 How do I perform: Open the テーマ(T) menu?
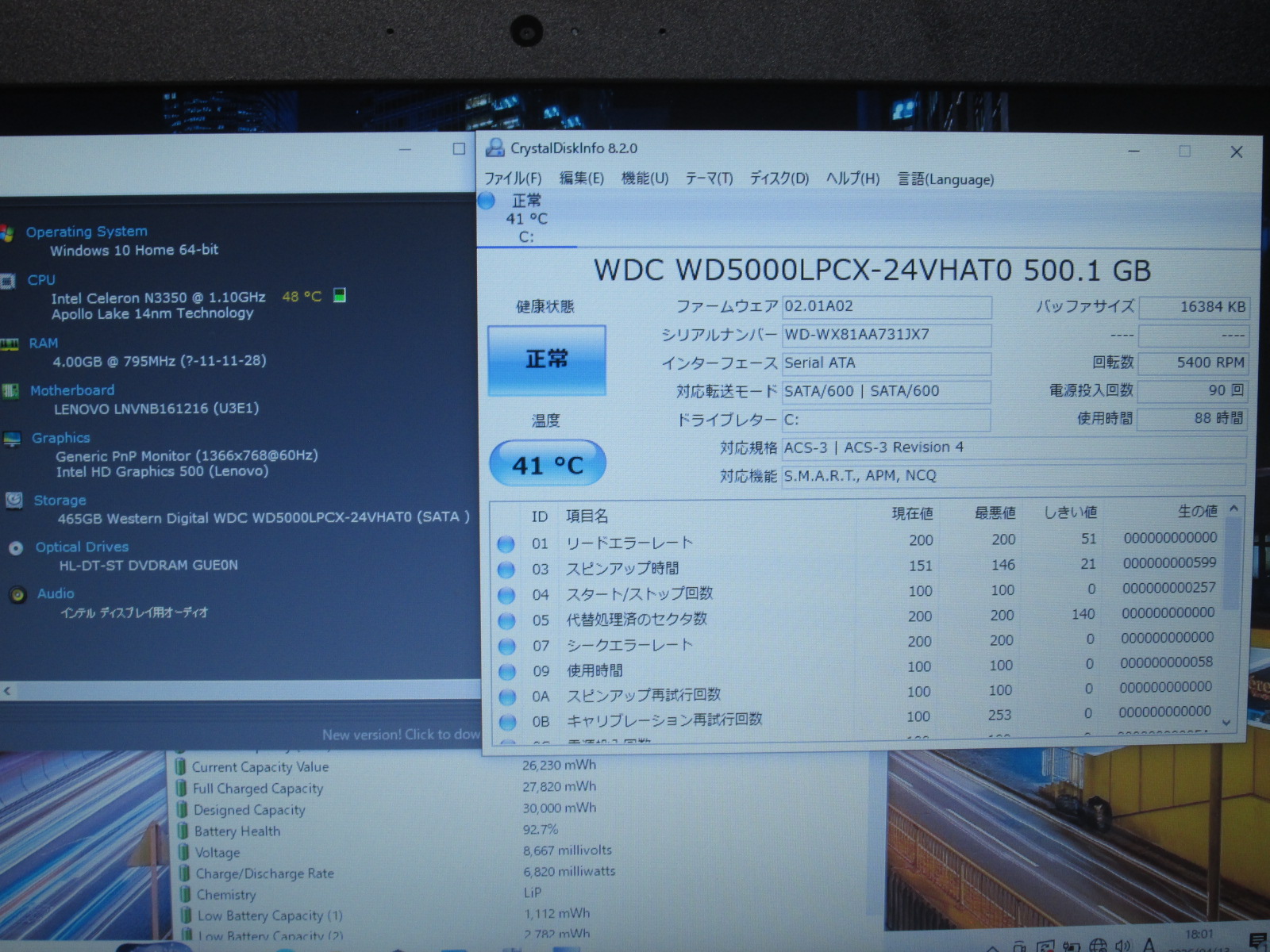pos(709,178)
